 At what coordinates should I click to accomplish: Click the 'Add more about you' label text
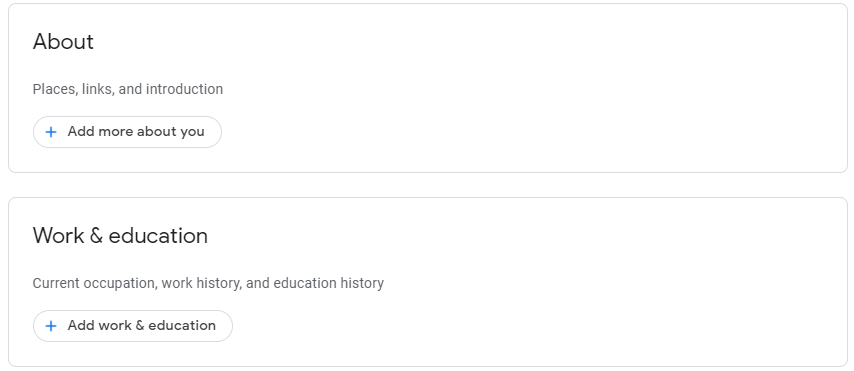click(136, 132)
